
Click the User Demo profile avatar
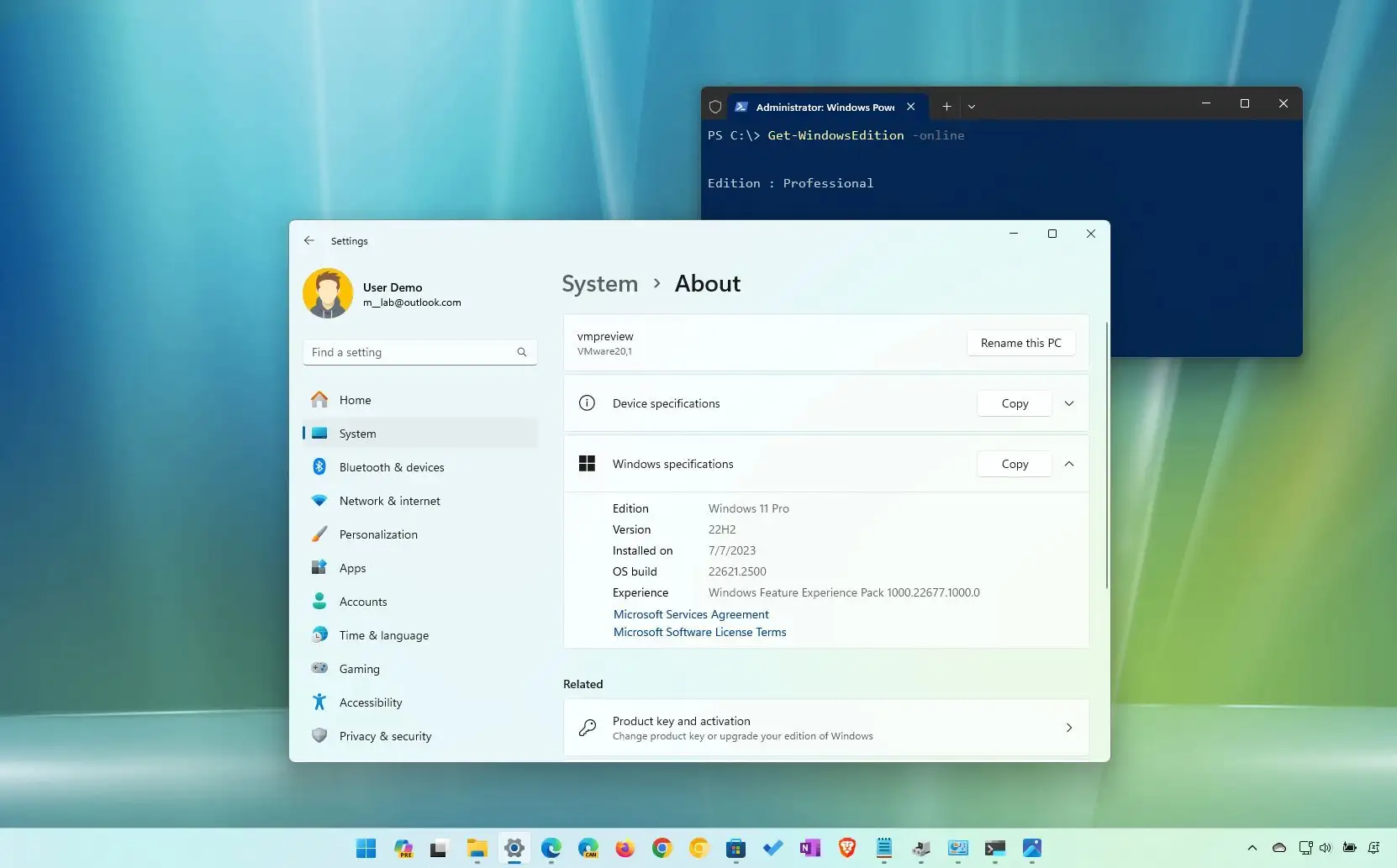click(x=328, y=293)
